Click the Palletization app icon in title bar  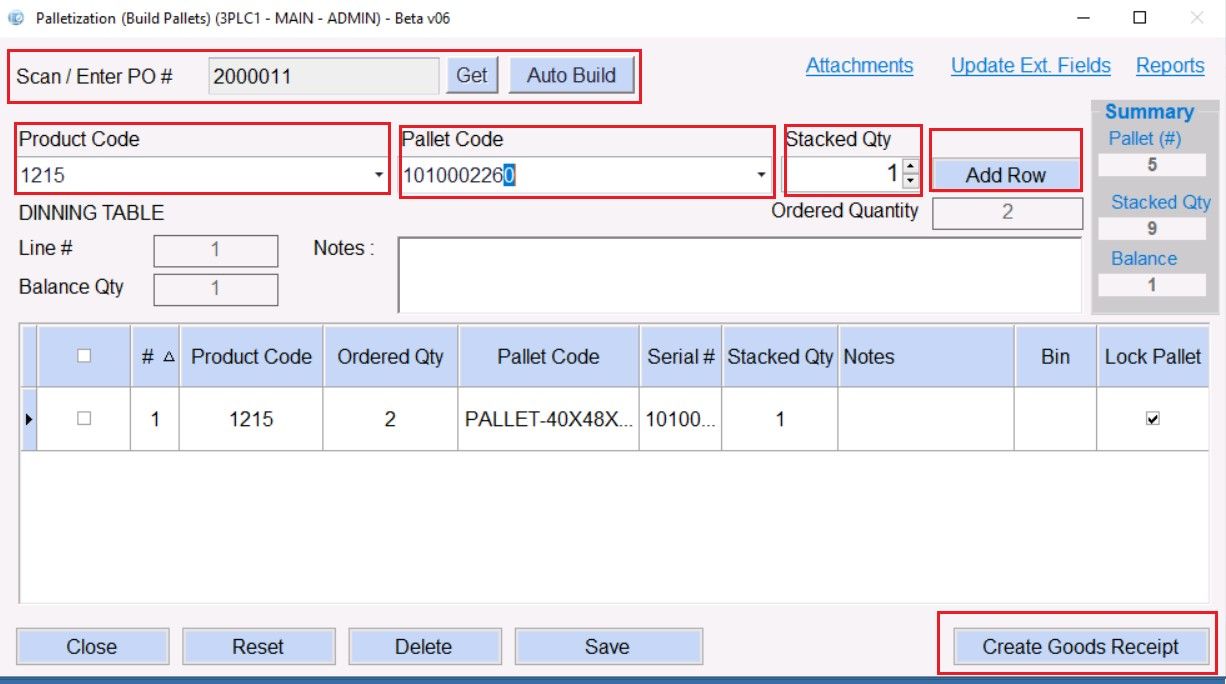pos(16,18)
